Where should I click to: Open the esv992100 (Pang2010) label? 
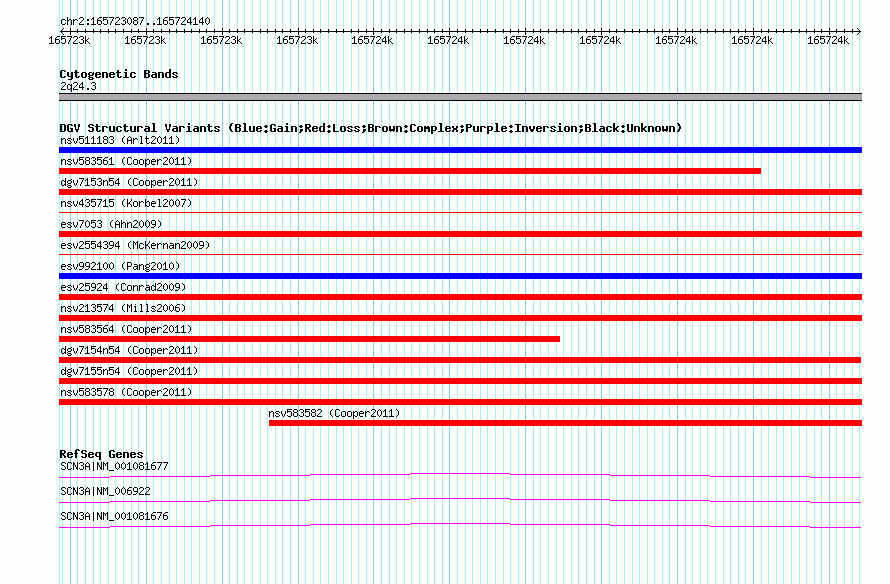click(x=120, y=266)
